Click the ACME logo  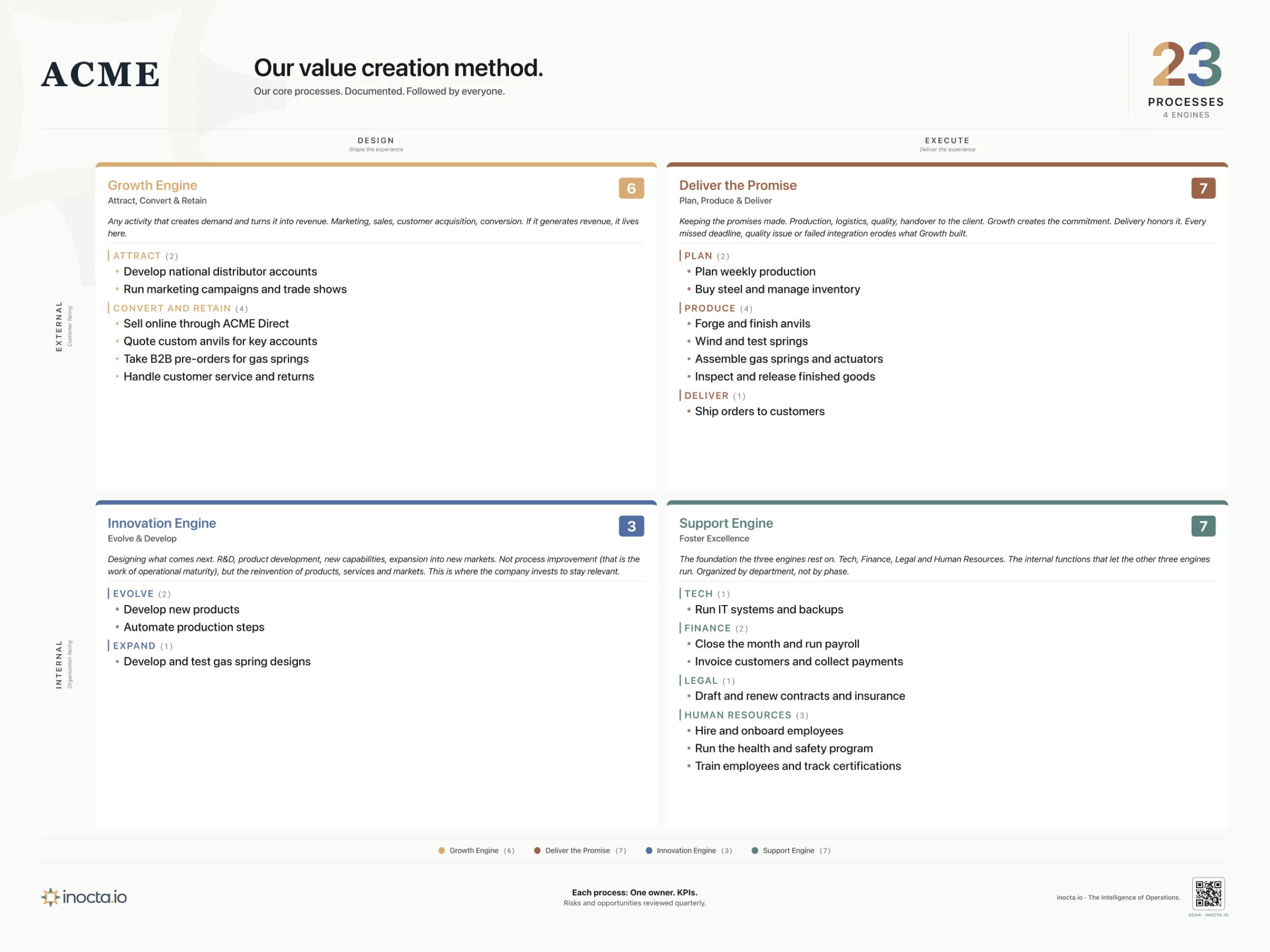coord(101,75)
